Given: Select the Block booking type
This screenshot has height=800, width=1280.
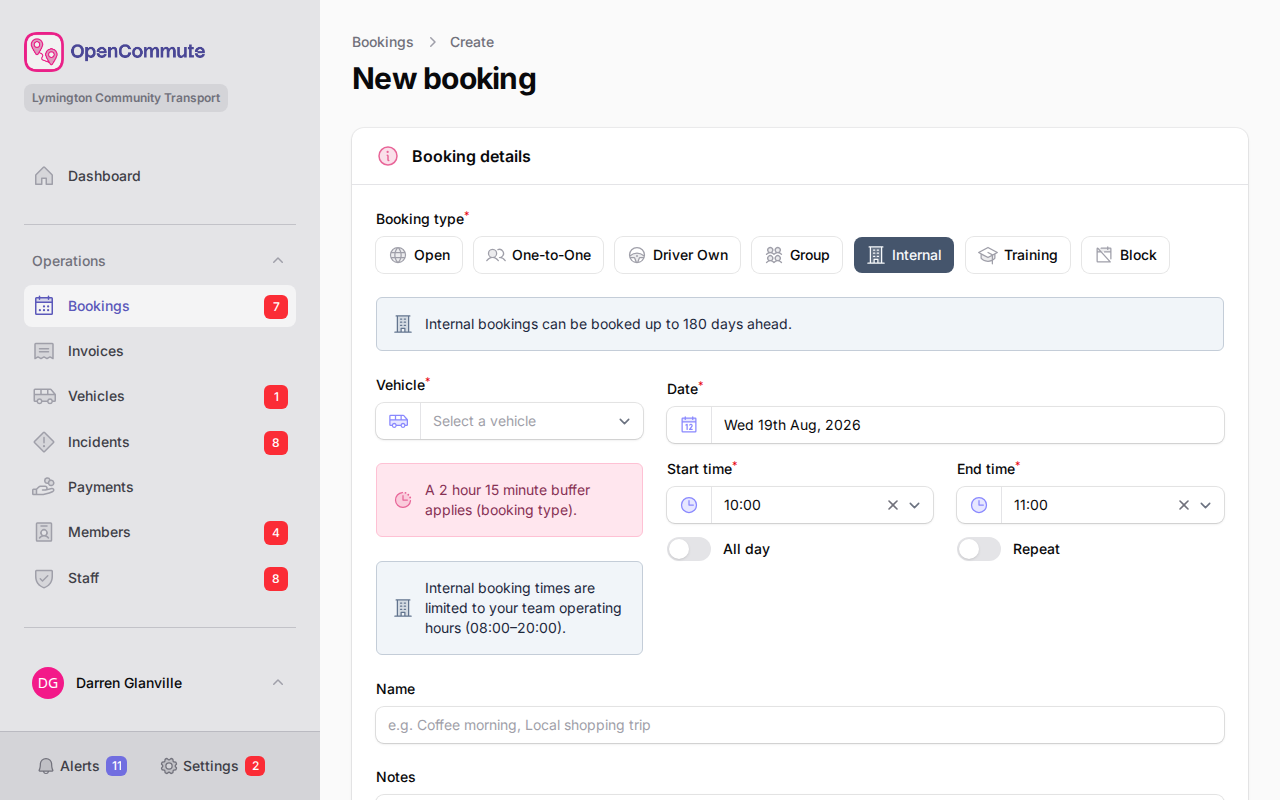Looking at the screenshot, I should click(x=1125, y=255).
